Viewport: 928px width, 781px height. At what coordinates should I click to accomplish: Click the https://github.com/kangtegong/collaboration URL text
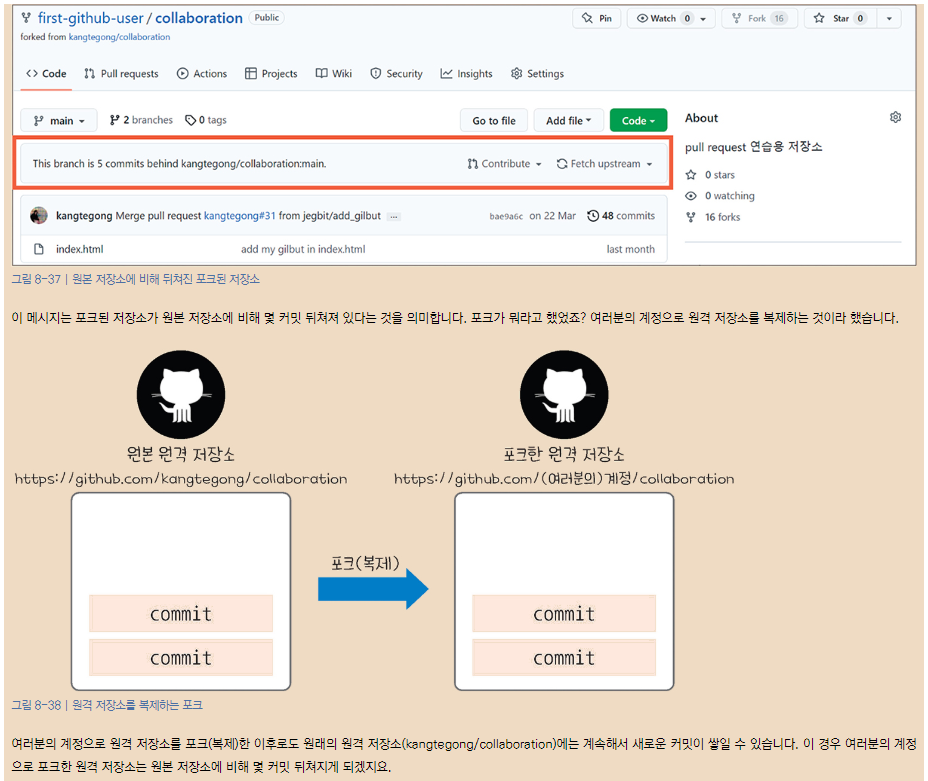click(181, 479)
